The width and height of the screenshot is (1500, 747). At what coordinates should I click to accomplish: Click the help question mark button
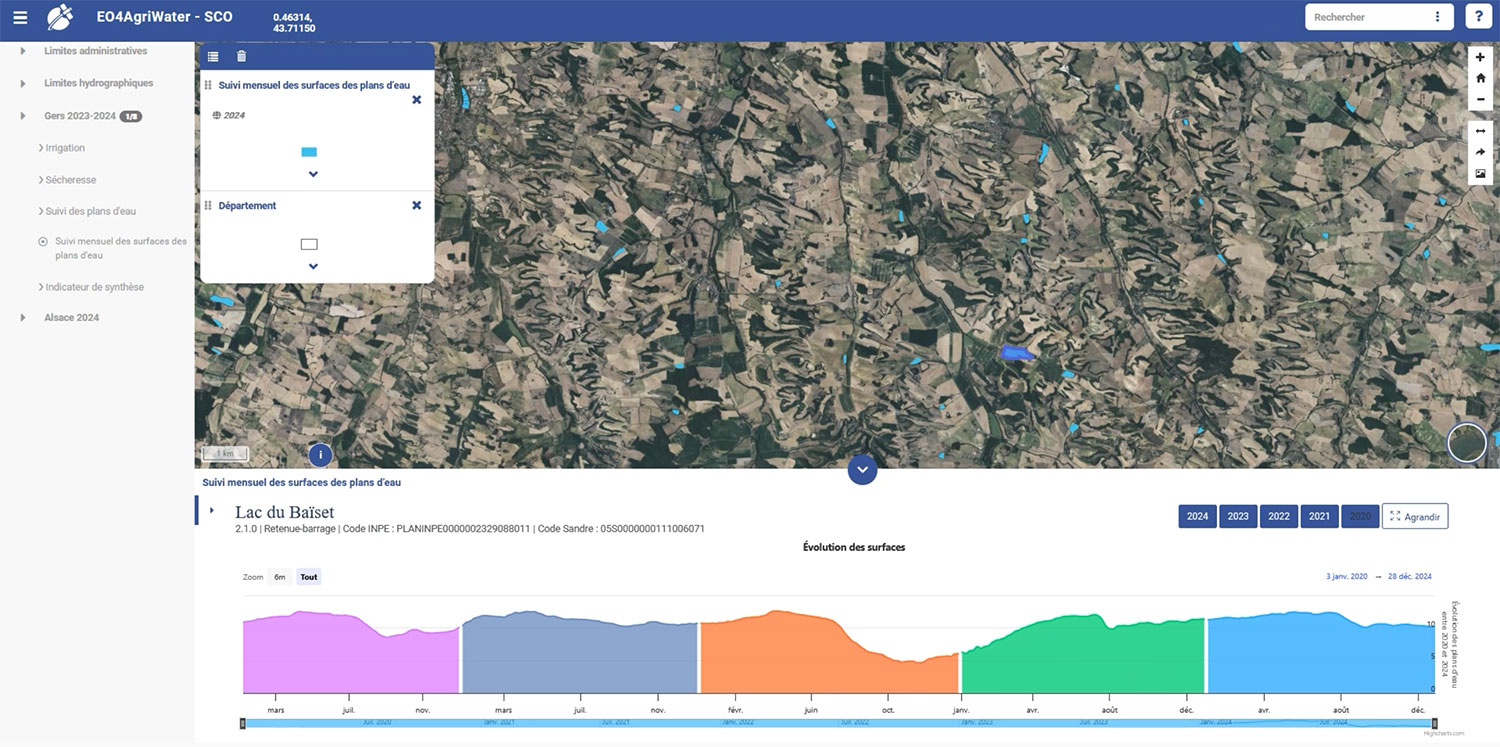[1479, 17]
